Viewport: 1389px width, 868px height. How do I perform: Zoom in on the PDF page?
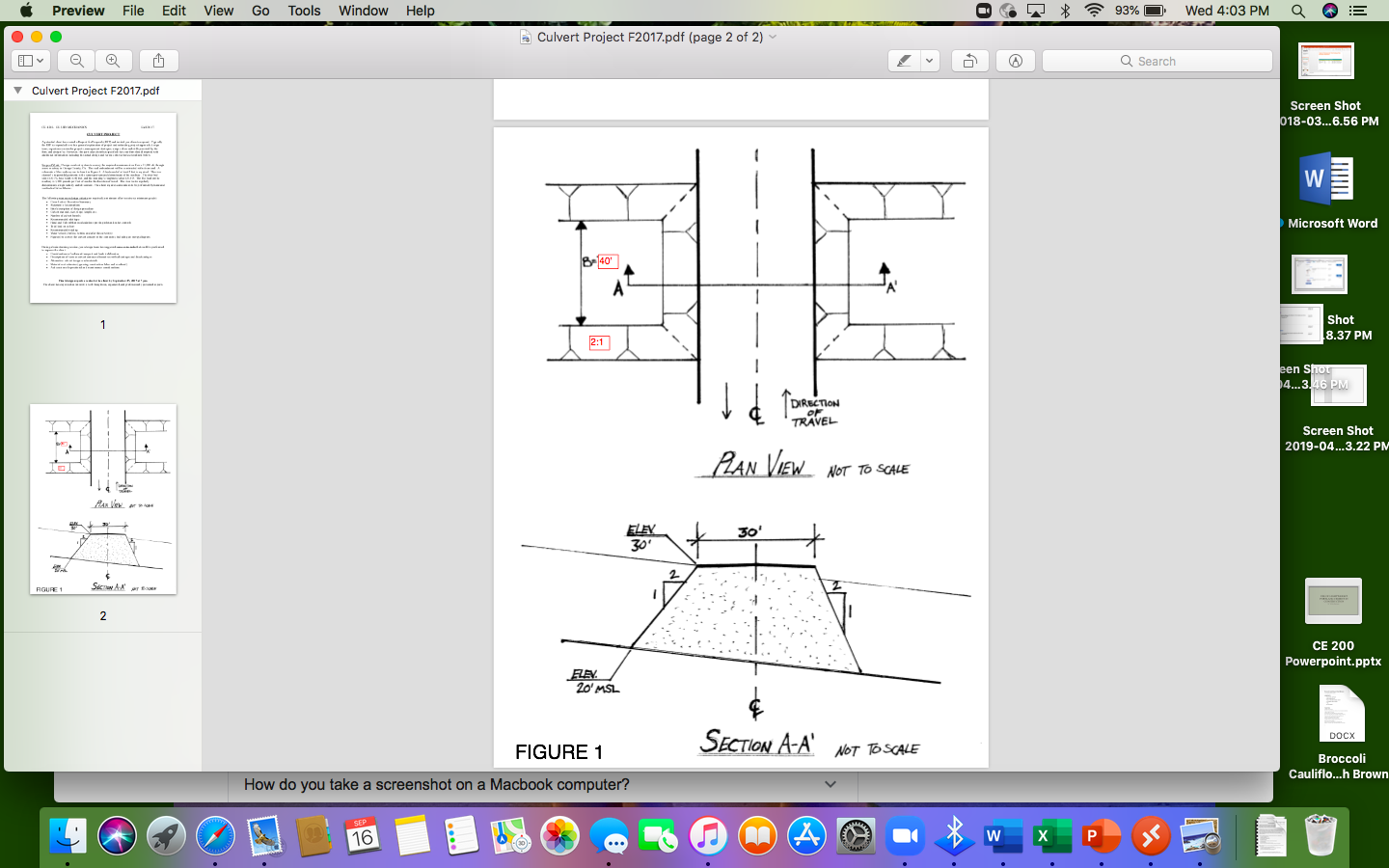pos(113,61)
